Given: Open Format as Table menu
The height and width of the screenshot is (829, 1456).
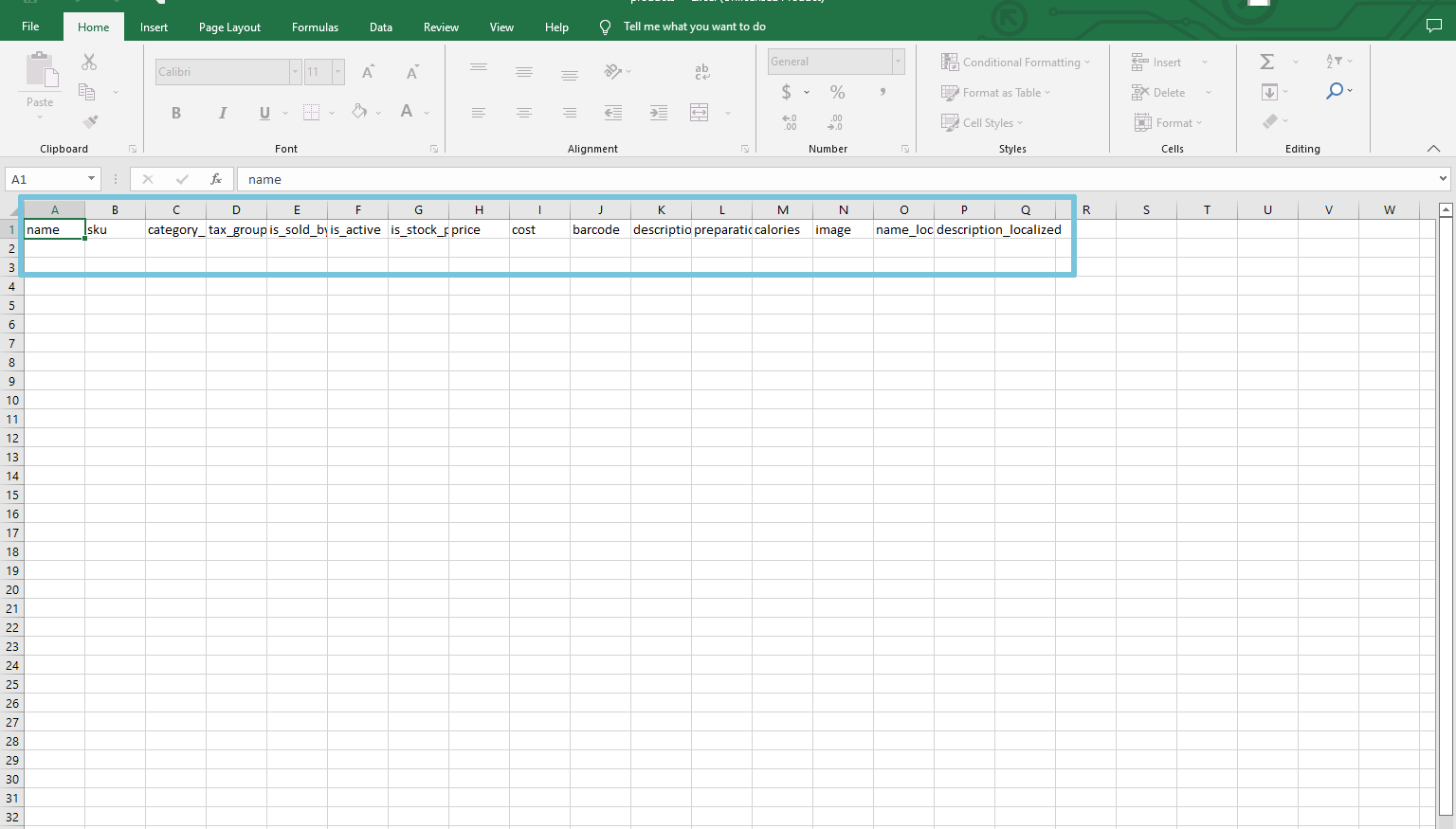Looking at the screenshot, I should tap(995, 93).
